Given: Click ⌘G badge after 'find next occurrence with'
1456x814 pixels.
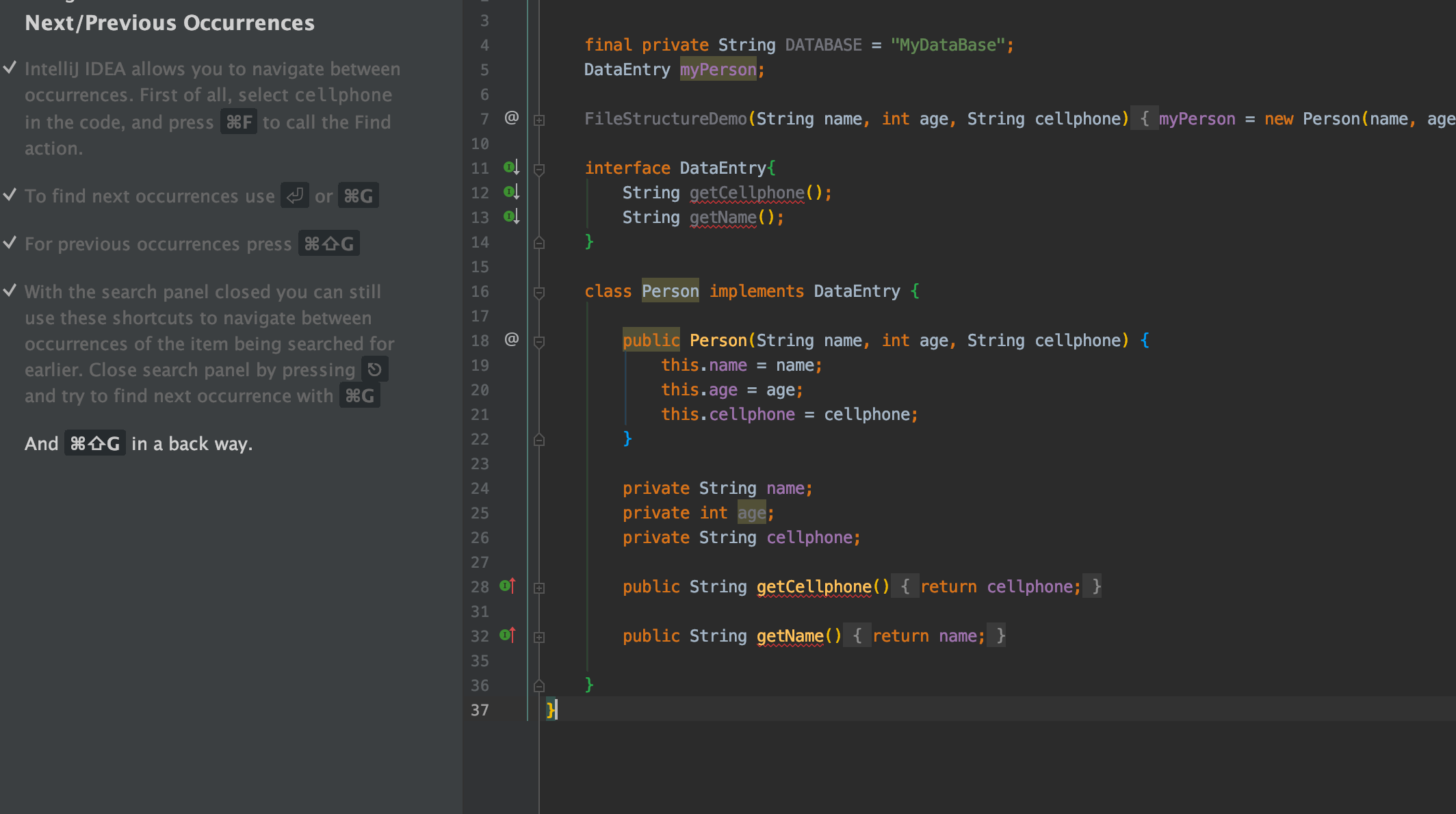Looking at the screenshot, I should (x=360, y=395).
